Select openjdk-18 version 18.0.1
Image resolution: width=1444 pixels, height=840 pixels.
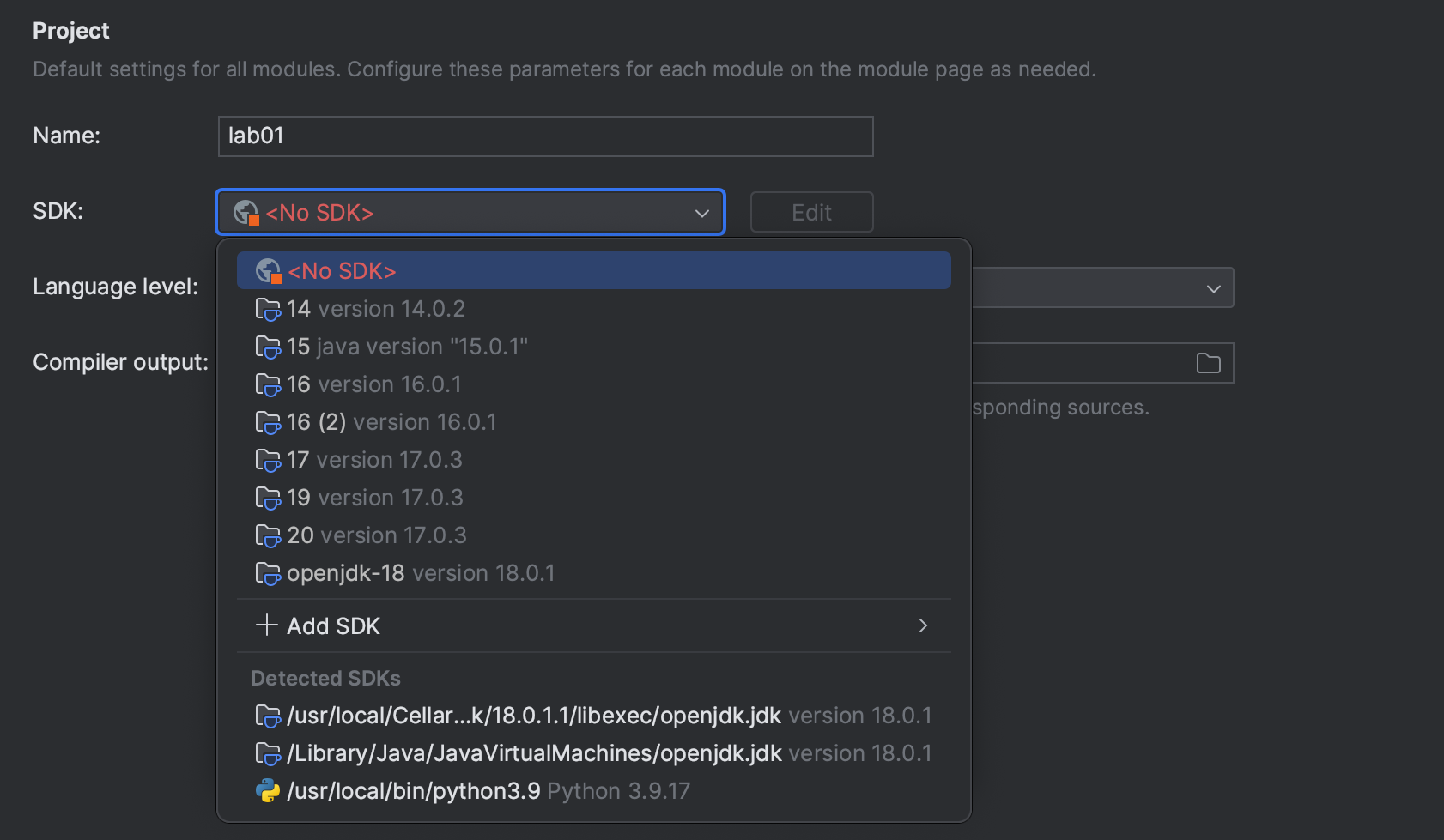click(419, 573)
